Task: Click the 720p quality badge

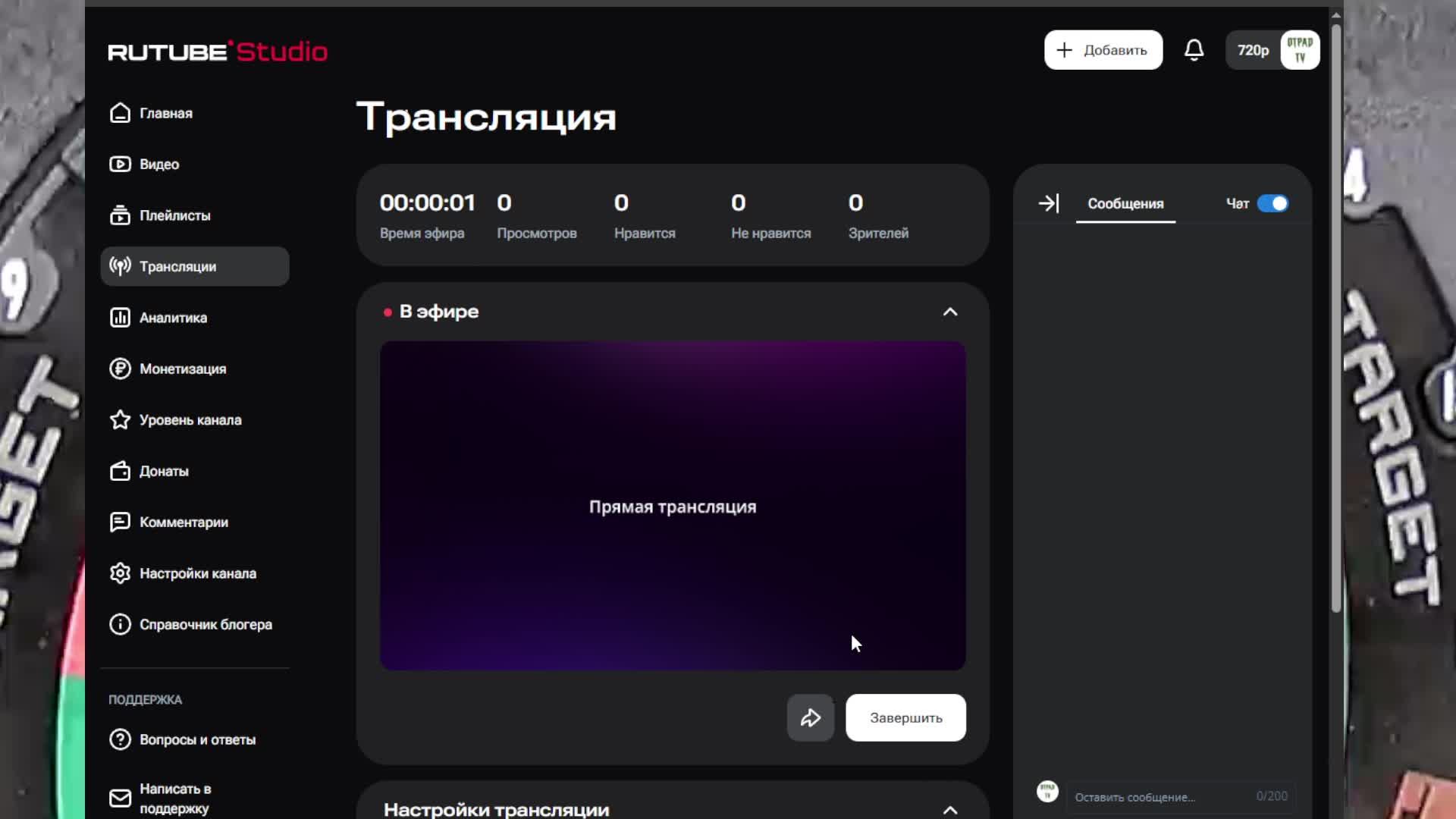Action: (1253, 50)
